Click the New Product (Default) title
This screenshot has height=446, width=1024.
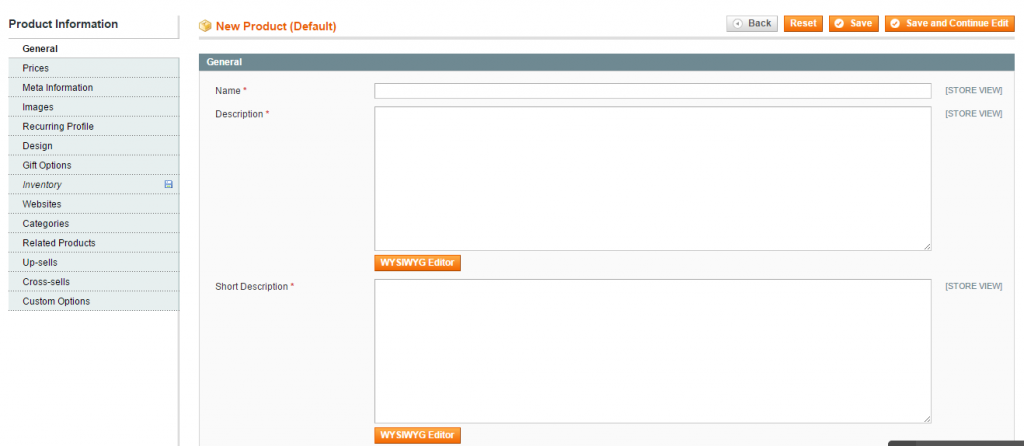[x=276, y=27]
